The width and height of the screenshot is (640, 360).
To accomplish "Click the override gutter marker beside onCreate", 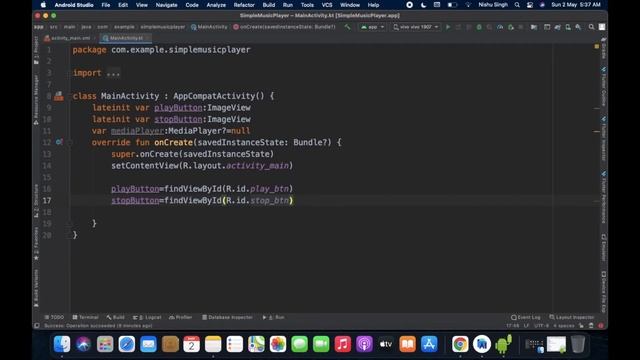I will point(59,142).
